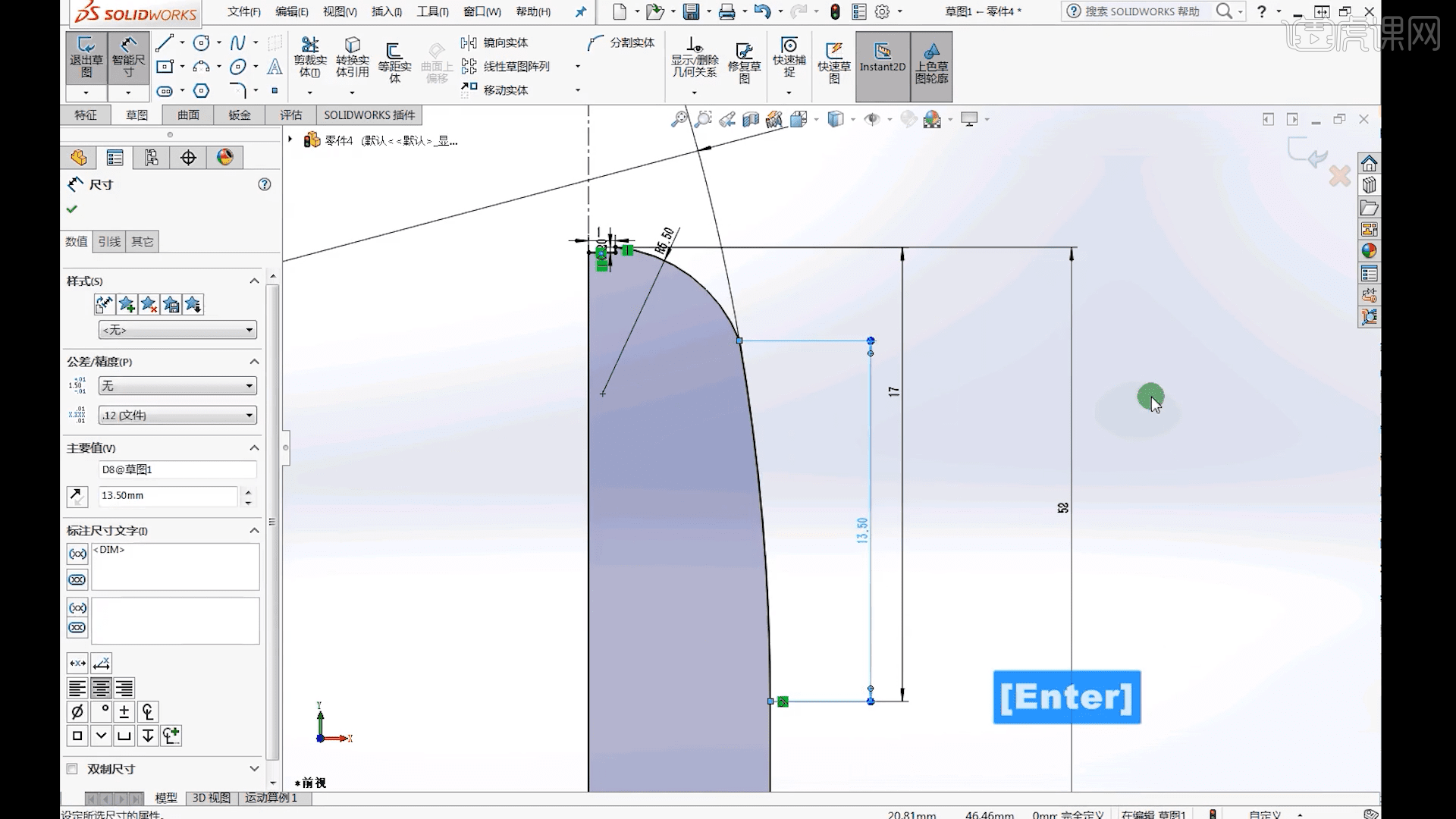The image size is (1456, 819).
Task: Click Linear Sketch Pattern (线性草图阵列)
Action: coord(505,66)
